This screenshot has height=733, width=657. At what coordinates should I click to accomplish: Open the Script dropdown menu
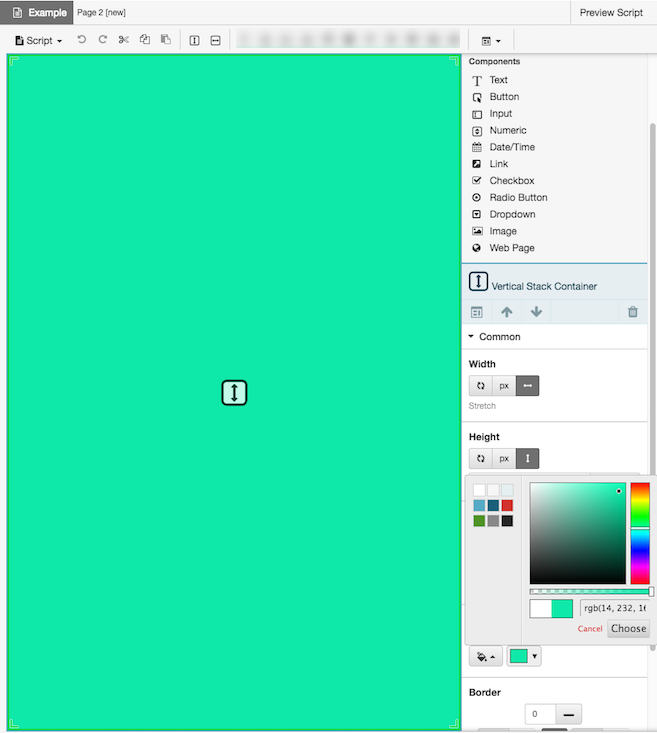pos(39,41)
